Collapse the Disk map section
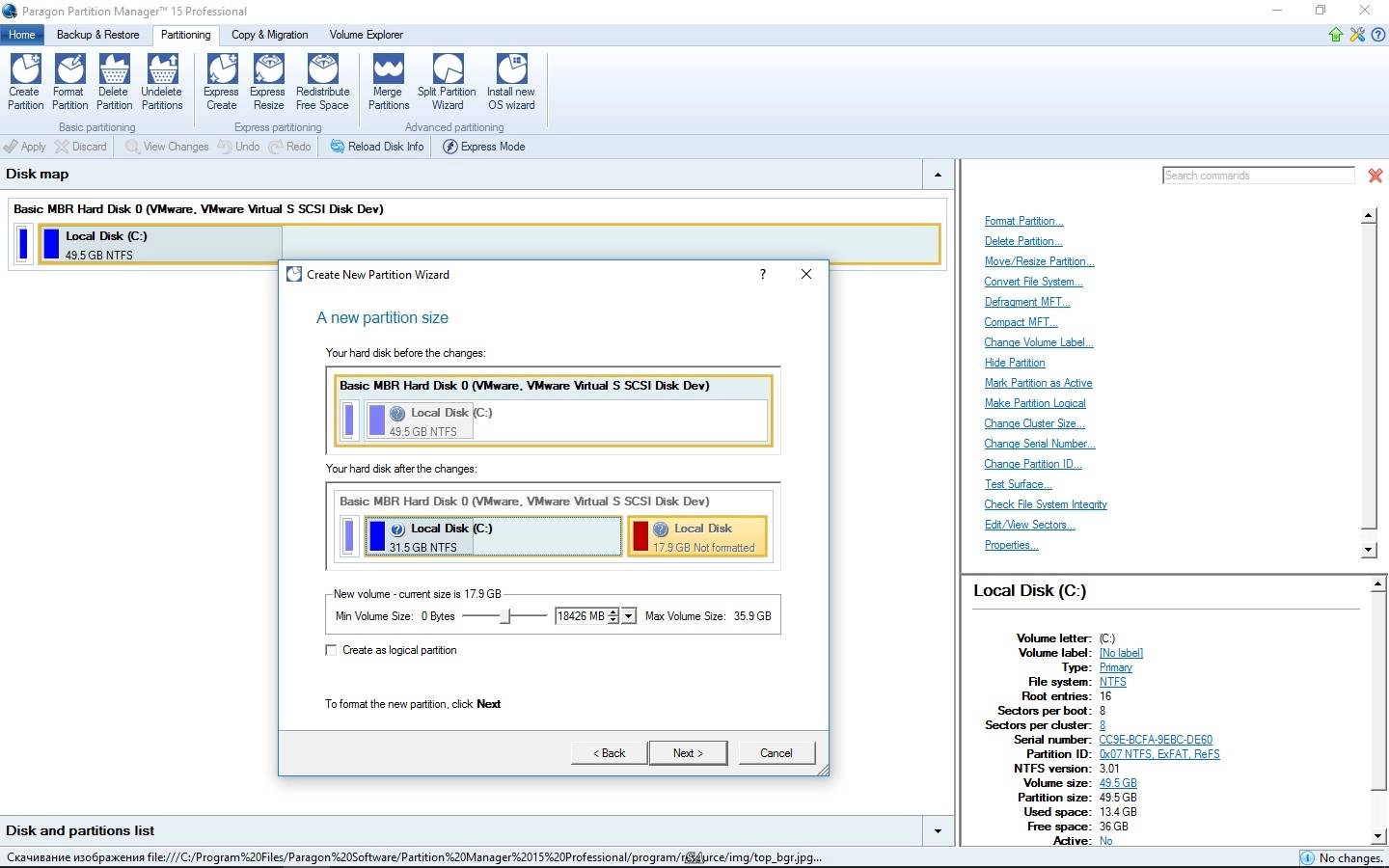 pyautogui.click(x=938, y=175)
